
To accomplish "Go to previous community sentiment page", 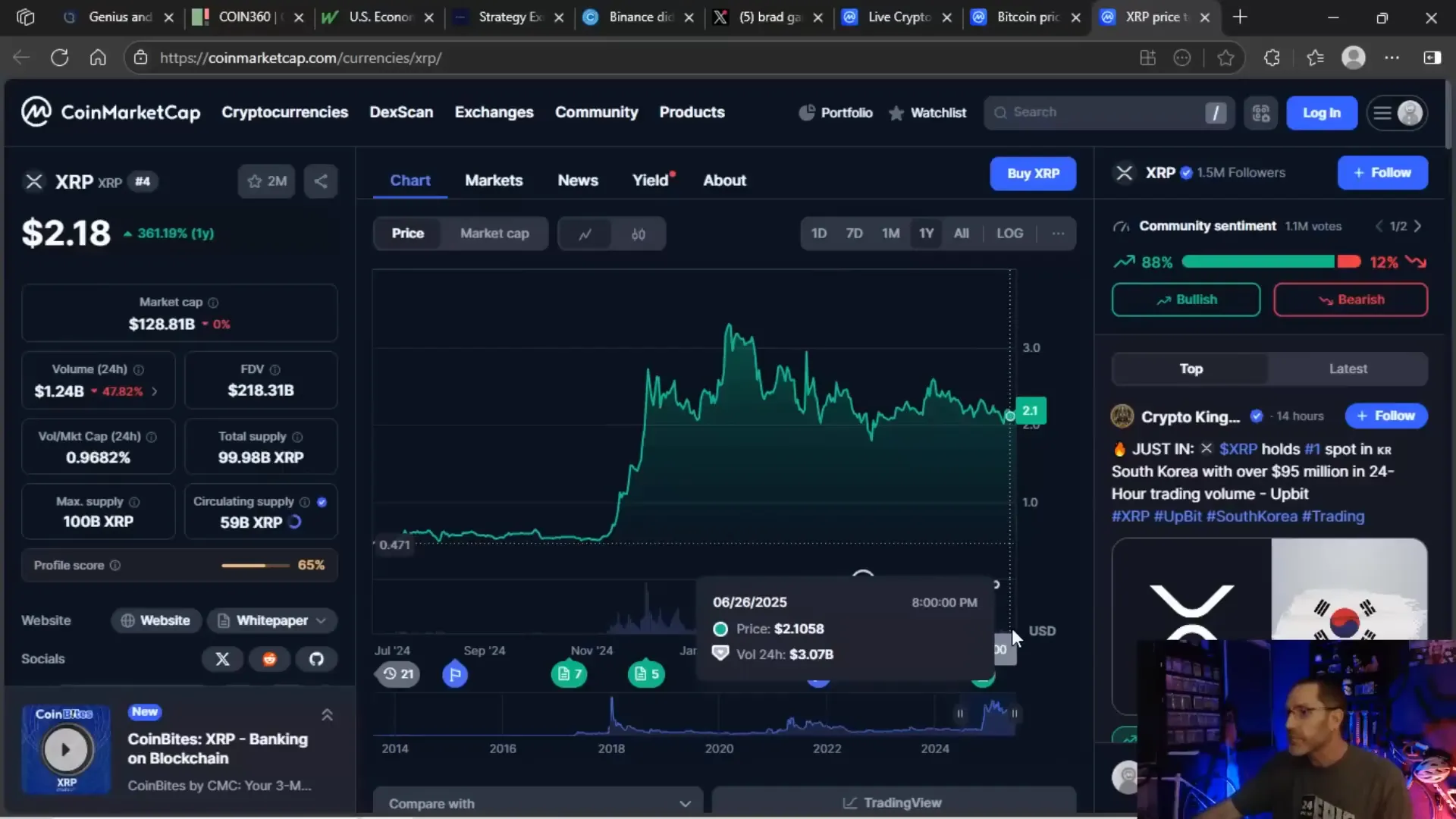I will pyautogui.click(x=1379, y=226).
